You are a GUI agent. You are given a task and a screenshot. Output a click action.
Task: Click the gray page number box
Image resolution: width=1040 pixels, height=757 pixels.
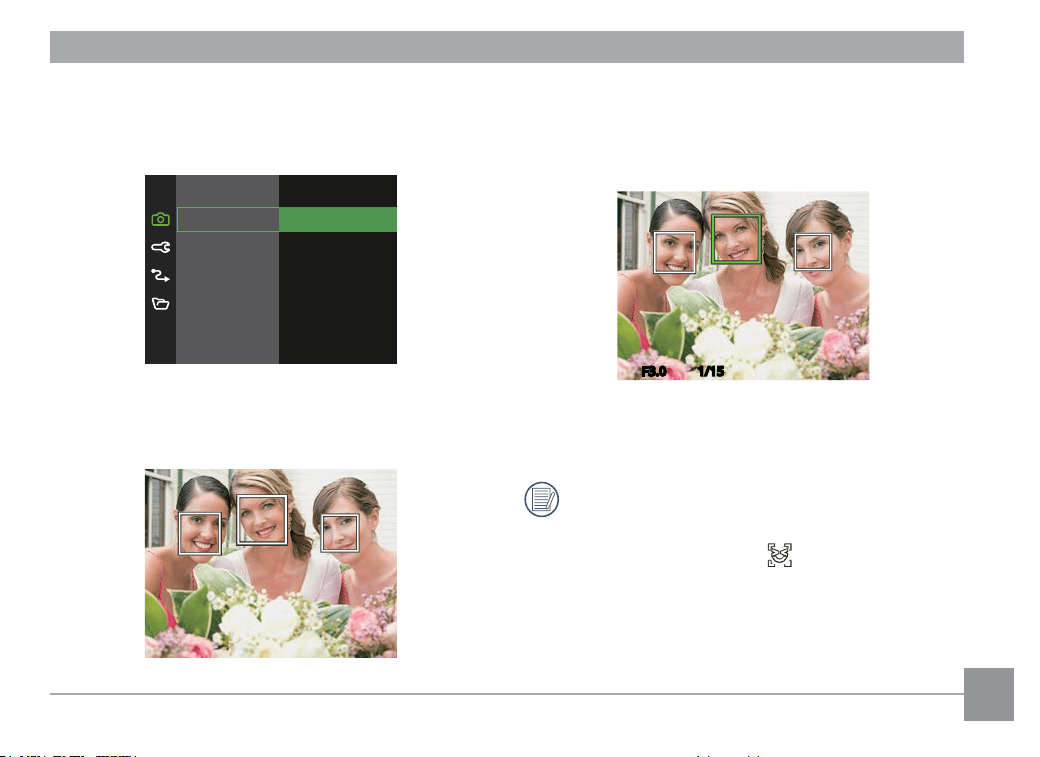click(989, 694)
